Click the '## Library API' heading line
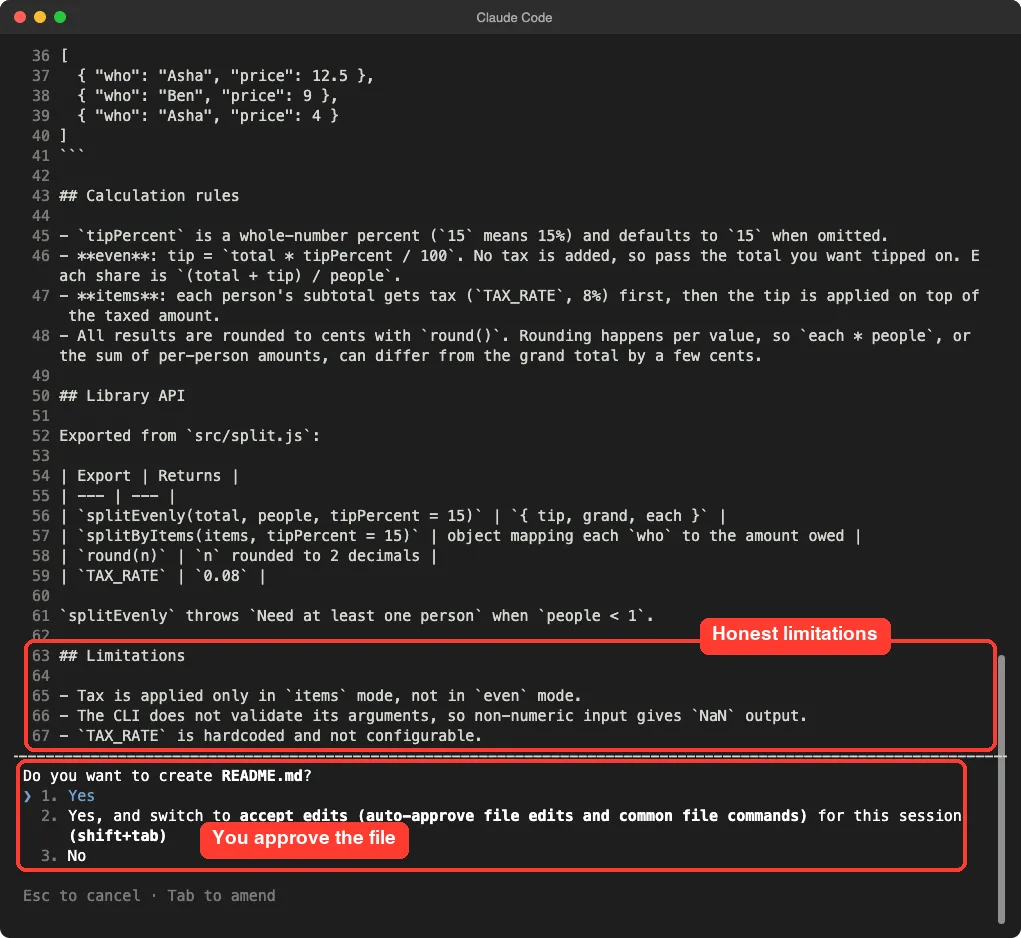 click(122, 395)
